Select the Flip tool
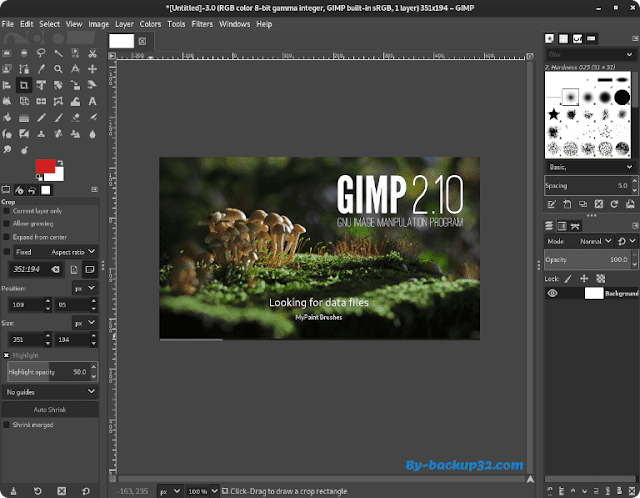640x498 pixels. coord(41,101)
